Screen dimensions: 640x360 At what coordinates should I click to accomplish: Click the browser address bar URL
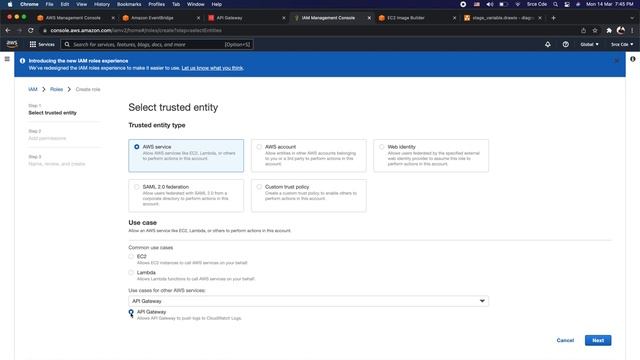point(136,30)
